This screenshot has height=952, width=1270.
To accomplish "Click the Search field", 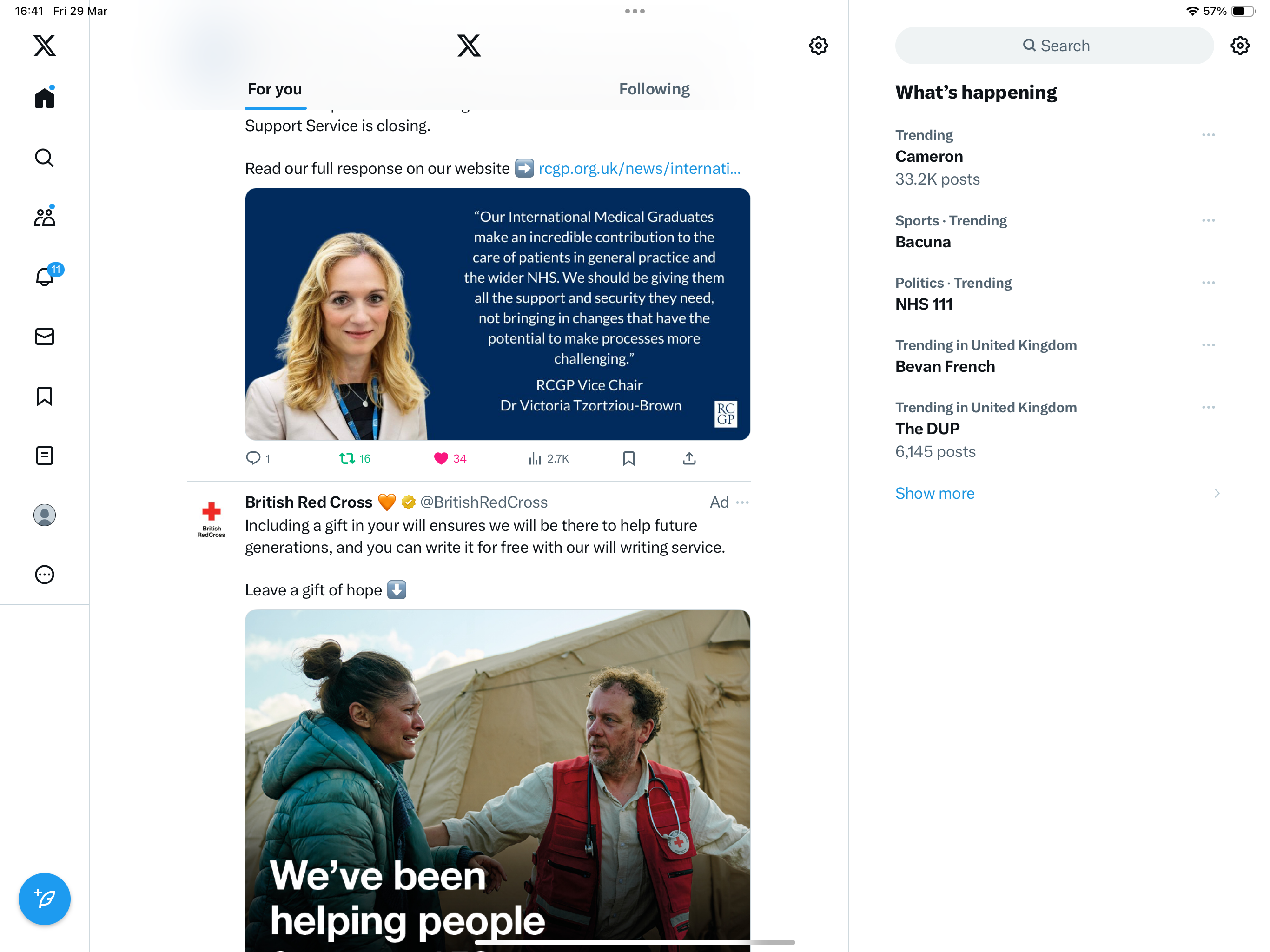I will (1054, 46).
